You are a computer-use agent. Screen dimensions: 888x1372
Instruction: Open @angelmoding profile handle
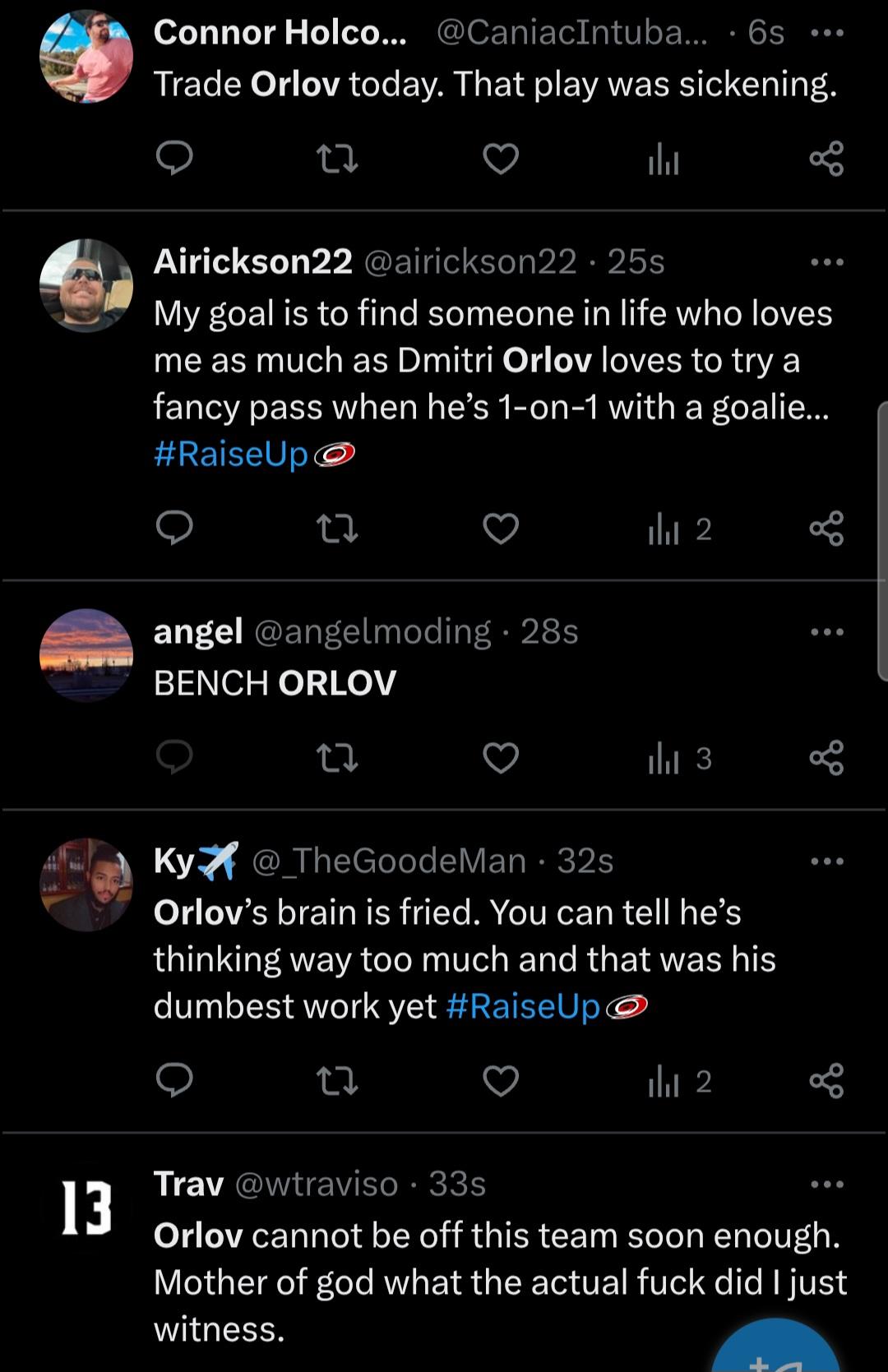point(372,631)
